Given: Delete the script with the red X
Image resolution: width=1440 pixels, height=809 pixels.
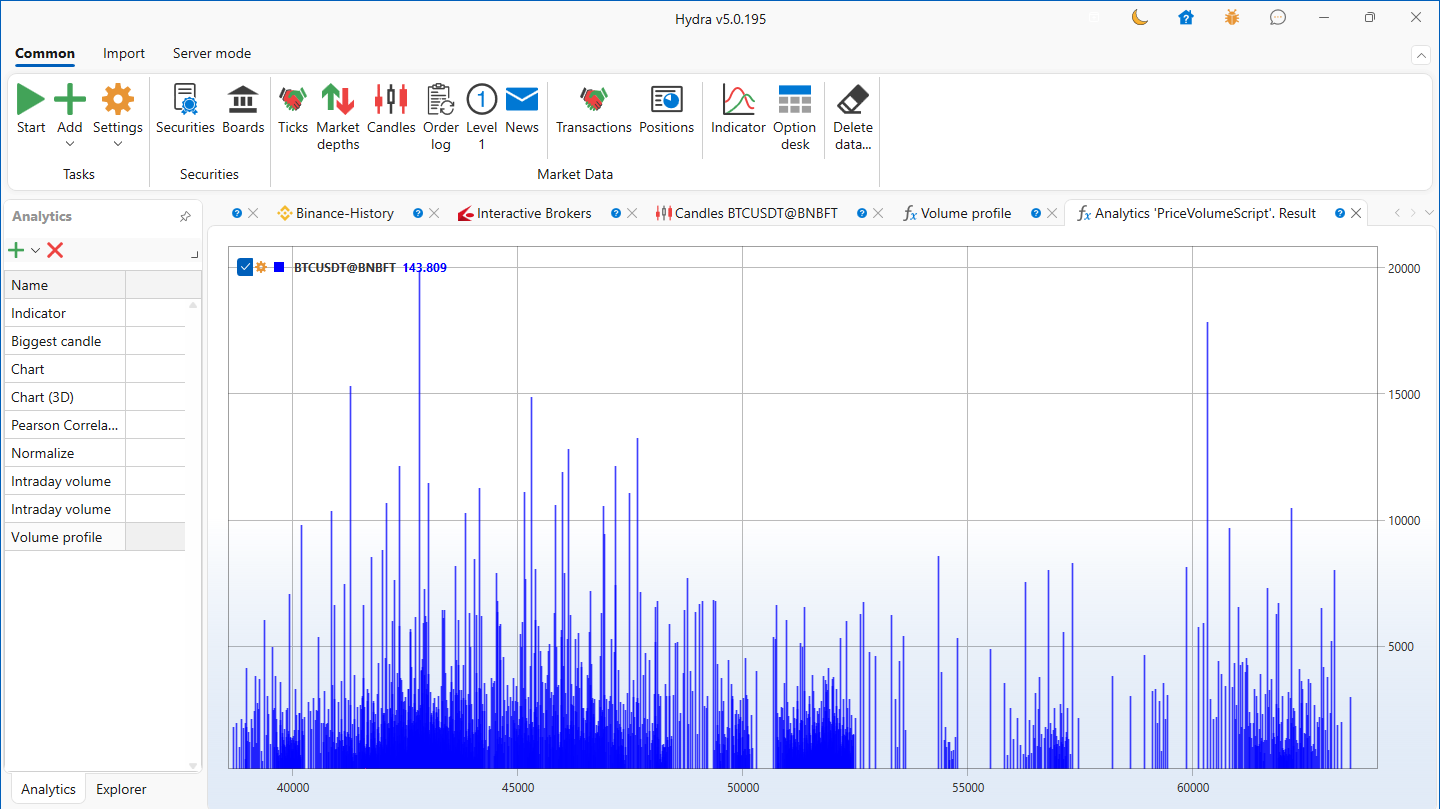Looking at the screenshot, I should [55, 250].
